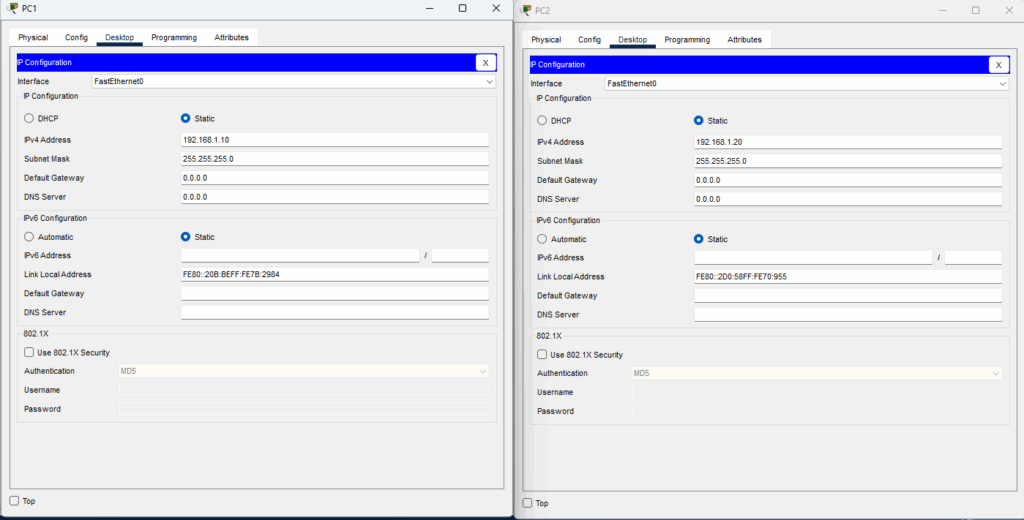Viewport: 1024px width, 520px height.
Task: Go to Attributes tab in PC2
Action: tap(744, 40)
